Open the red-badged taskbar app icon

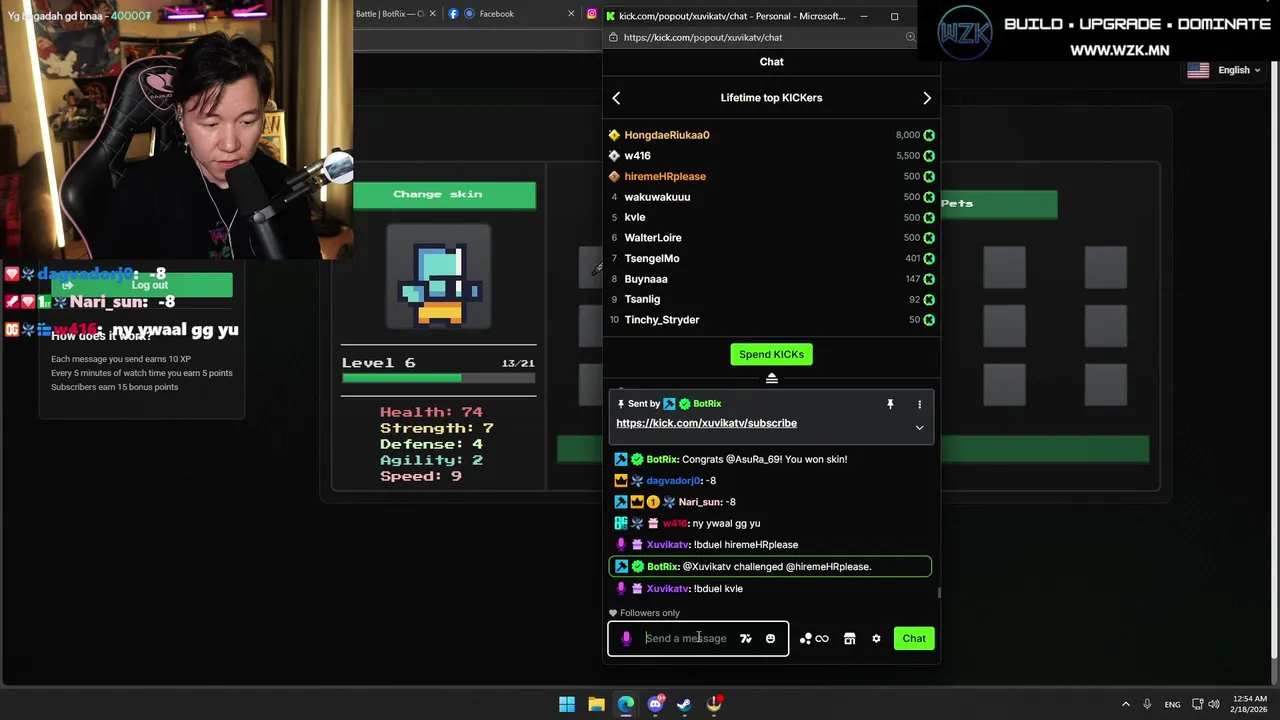(x=714, y=704)
